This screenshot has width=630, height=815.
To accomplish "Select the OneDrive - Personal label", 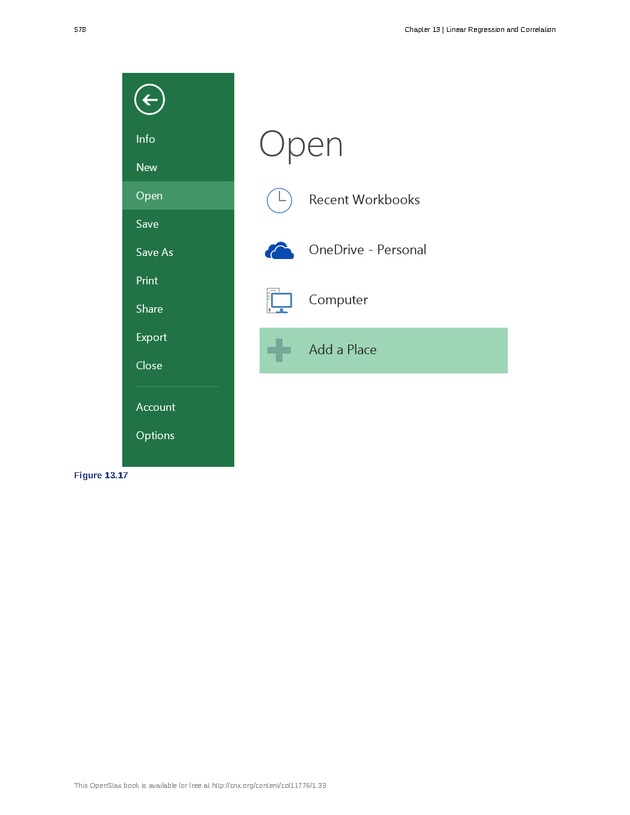I will pyautogui.click(x=368, y=249).
